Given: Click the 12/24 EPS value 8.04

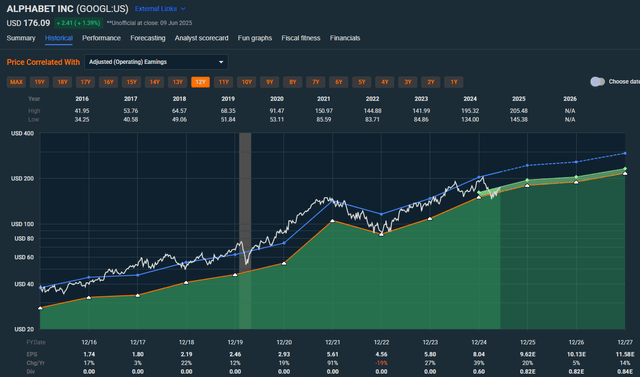Looking at the screenshot, I should click(x=479, y=355).
